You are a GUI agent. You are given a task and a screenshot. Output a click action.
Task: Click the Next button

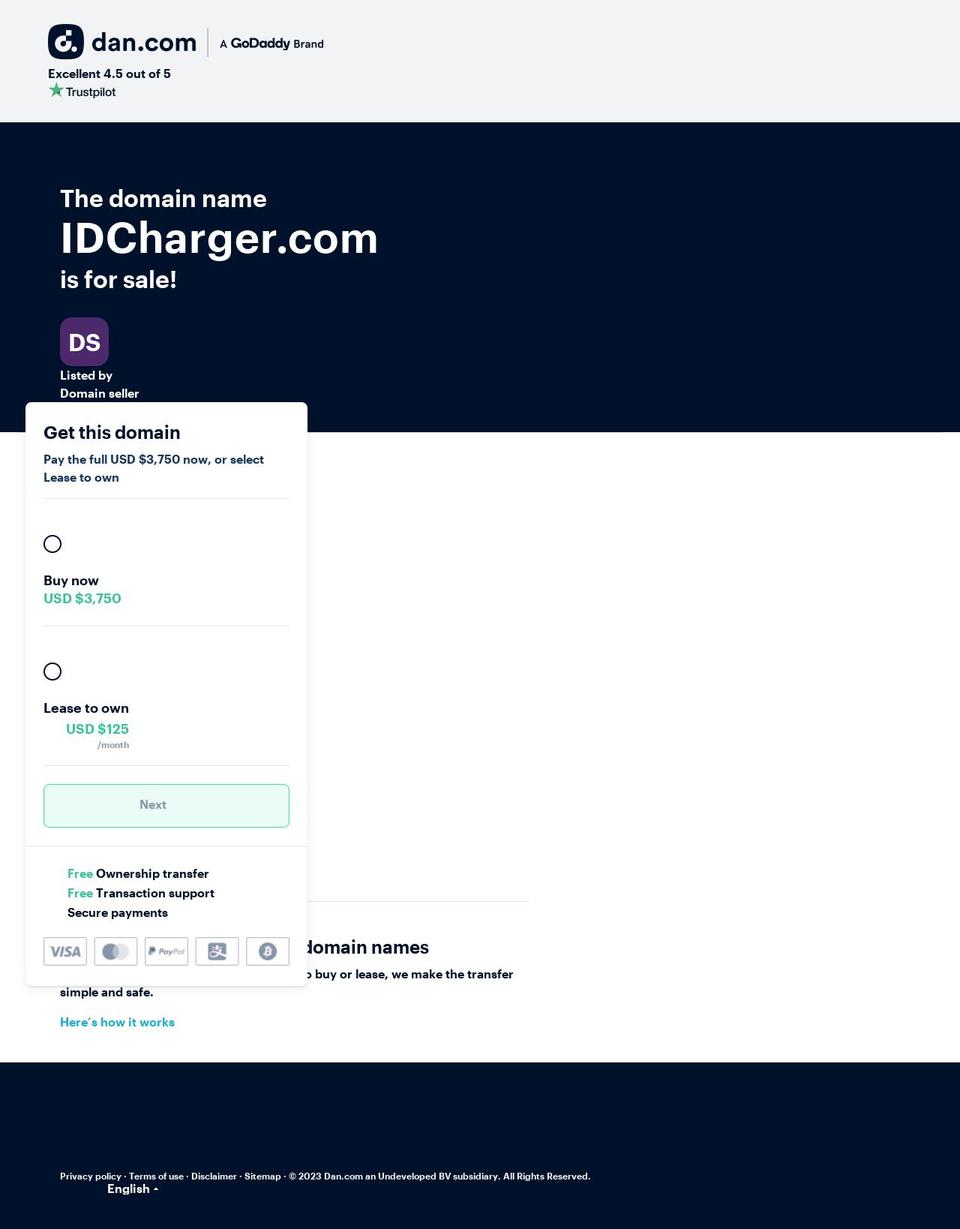(x=166, y=805)
